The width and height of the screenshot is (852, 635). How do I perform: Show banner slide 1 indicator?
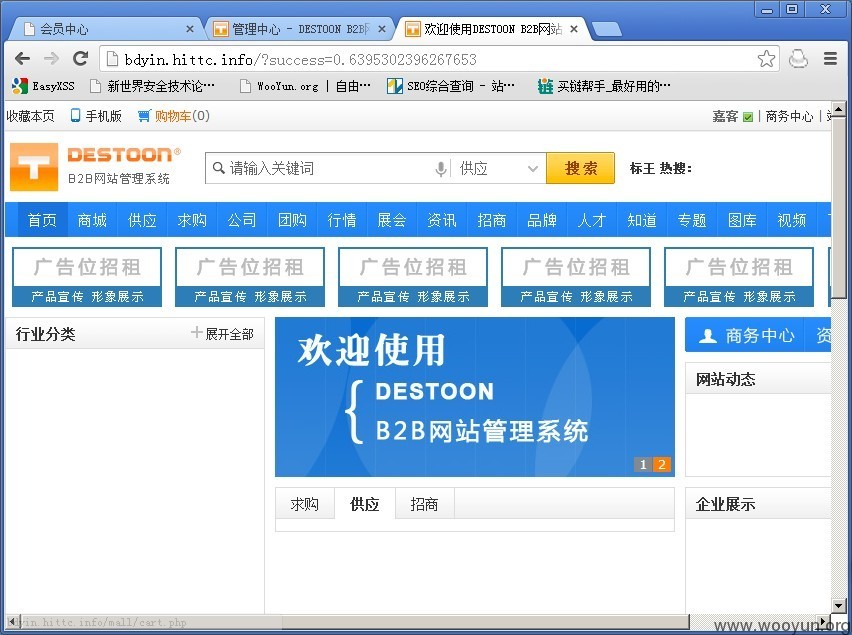(x=643, y=464)
